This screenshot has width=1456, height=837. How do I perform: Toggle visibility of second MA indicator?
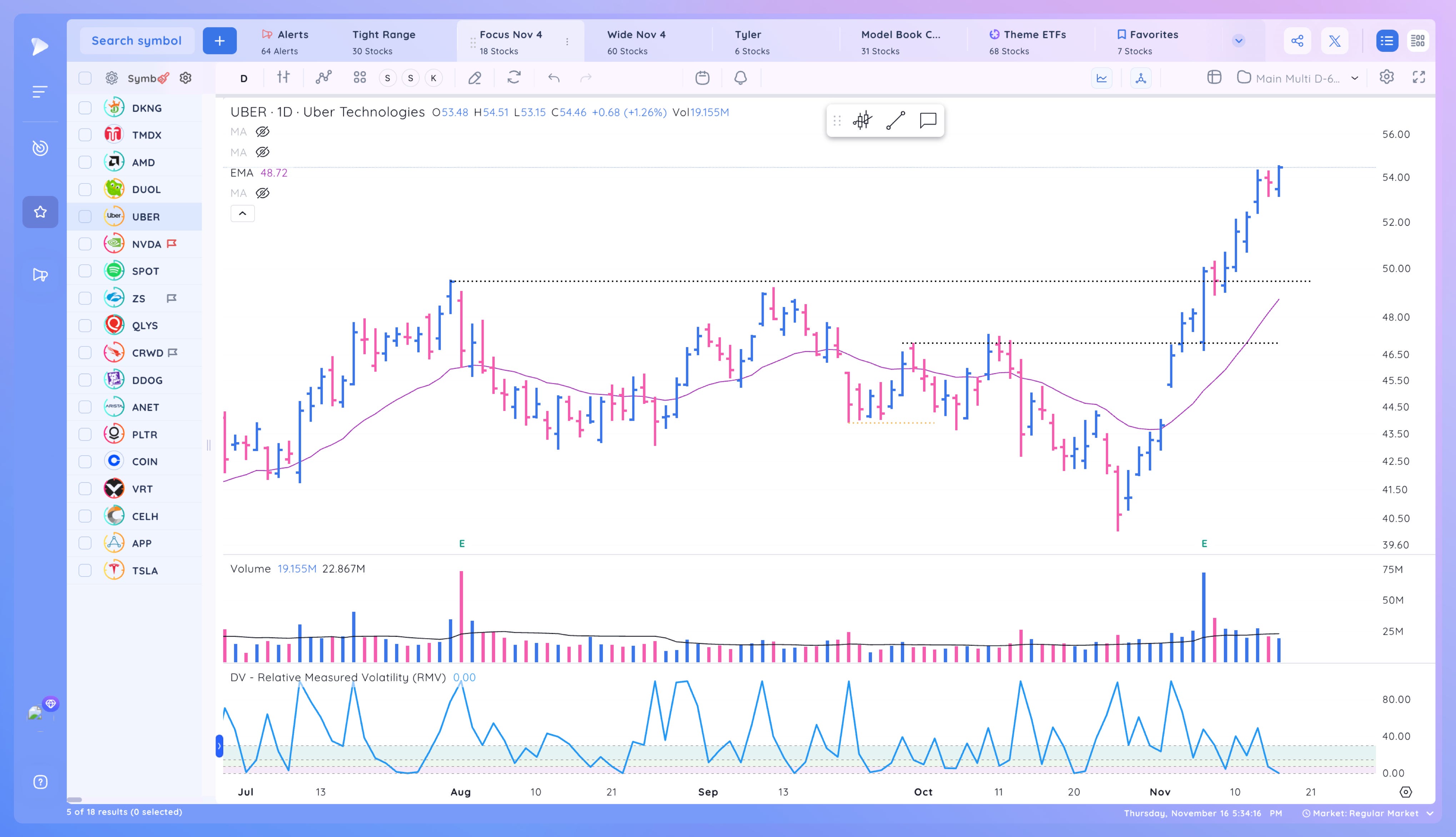tap(263, 152)
